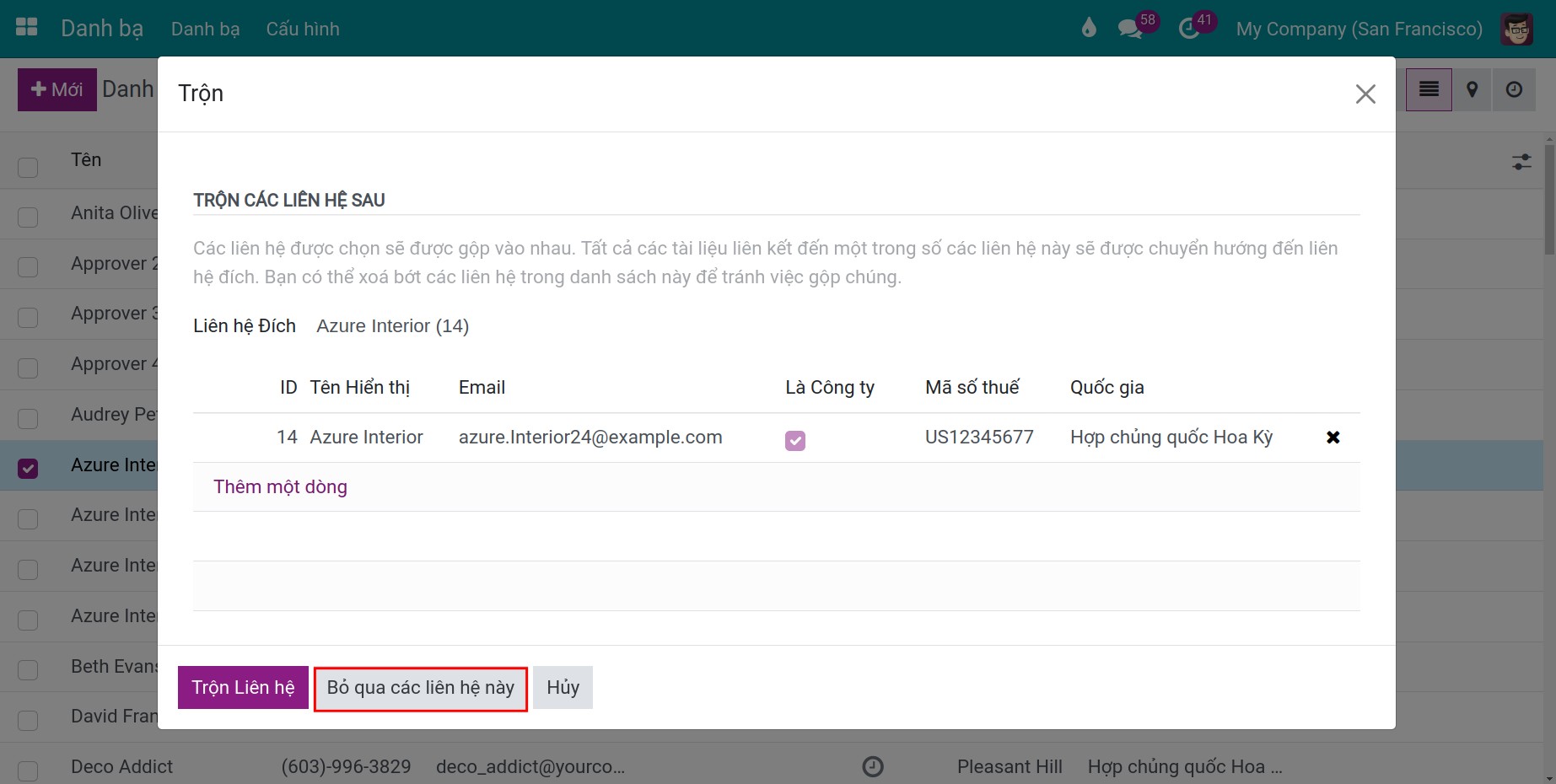Click the Mới new contact button
Screen dimensions: 1556x784
[x=57, y=89]
